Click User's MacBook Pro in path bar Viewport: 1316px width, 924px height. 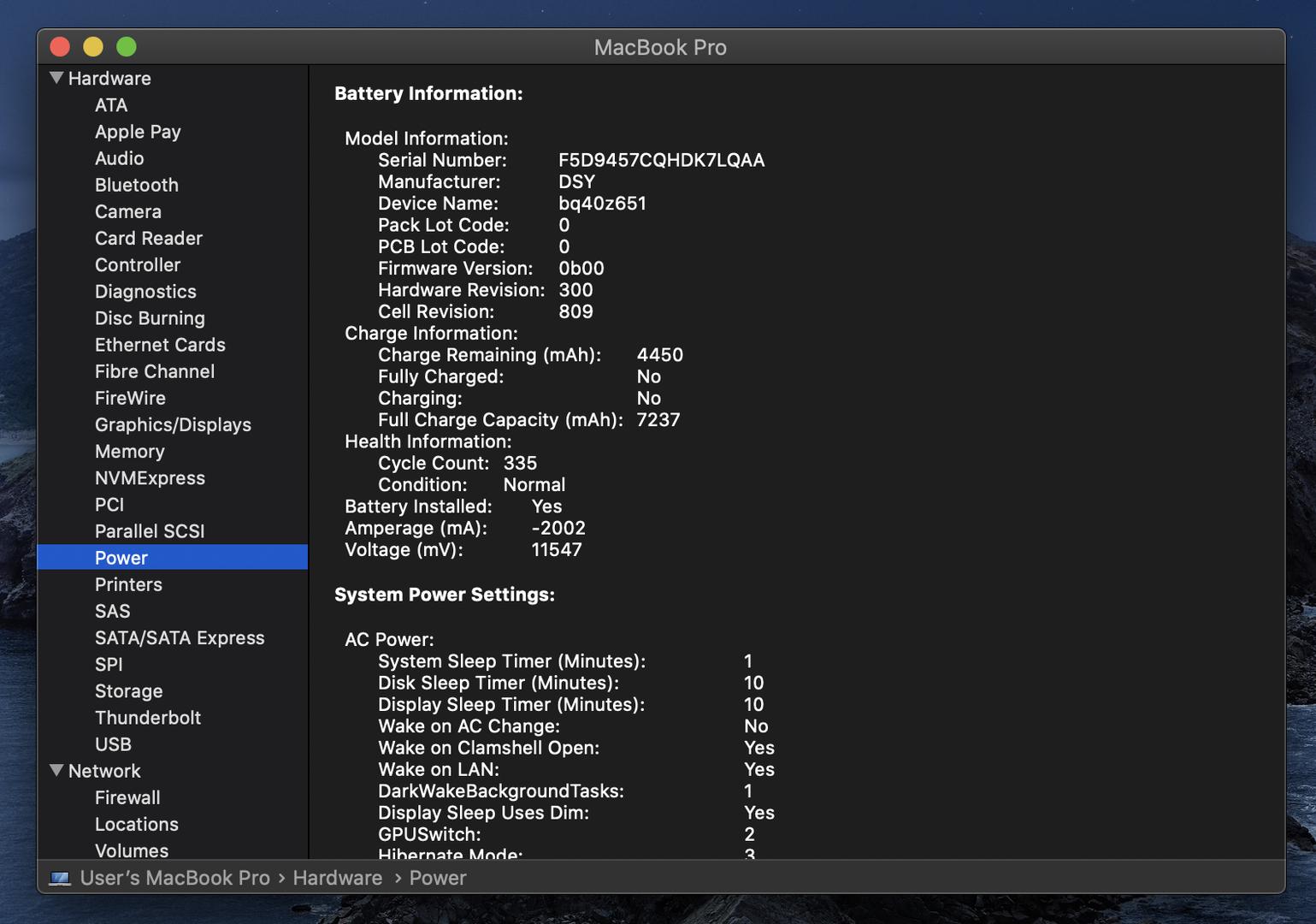click(x=174, y=878)
